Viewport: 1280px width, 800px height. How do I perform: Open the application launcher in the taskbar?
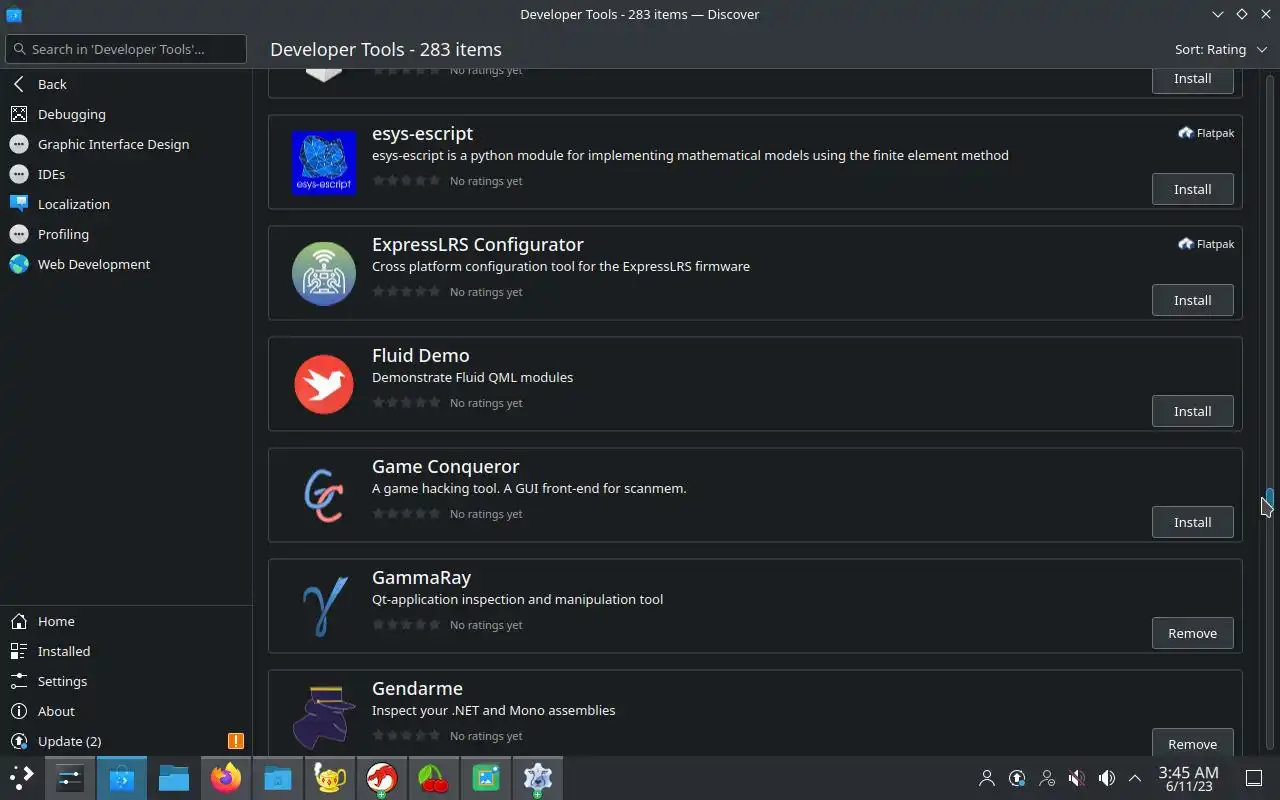tap(21, 777)
